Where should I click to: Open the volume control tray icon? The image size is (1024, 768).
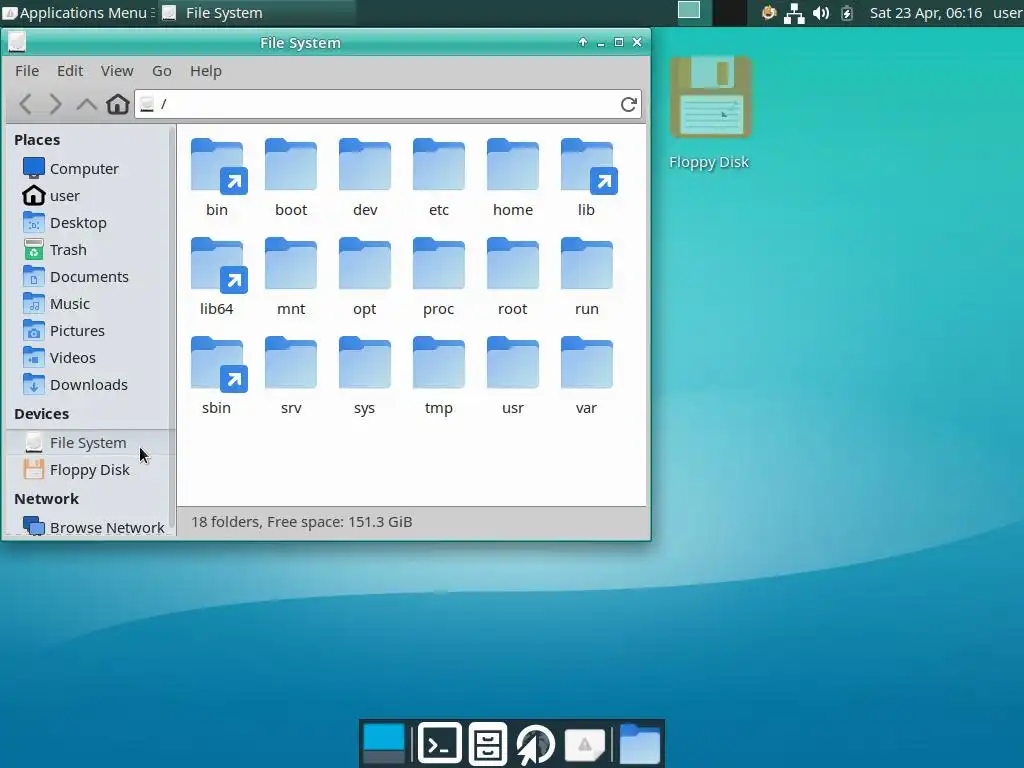click(x=821, y=12)
